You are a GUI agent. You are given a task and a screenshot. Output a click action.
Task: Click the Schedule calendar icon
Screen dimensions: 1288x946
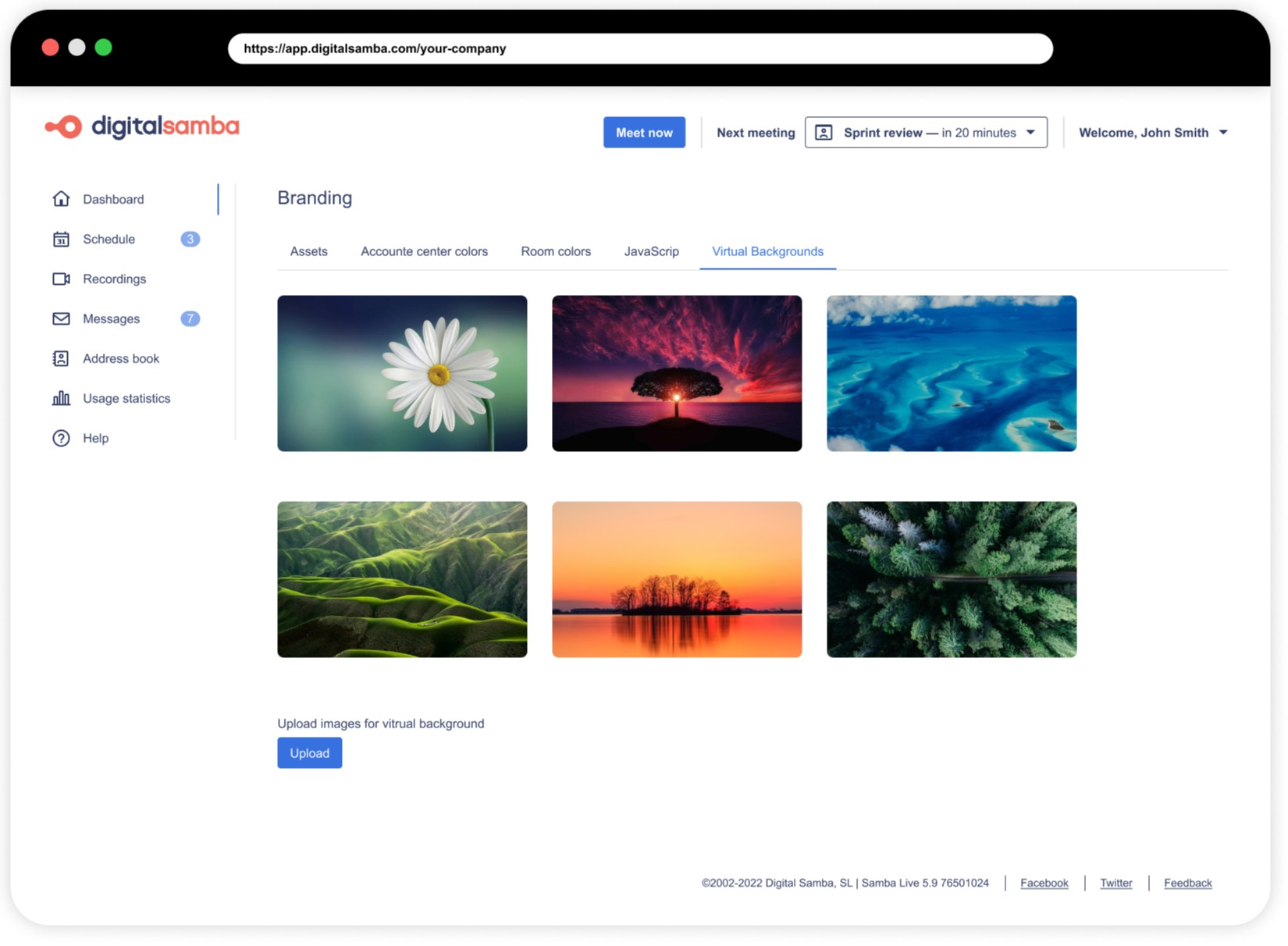coord(61,239)
